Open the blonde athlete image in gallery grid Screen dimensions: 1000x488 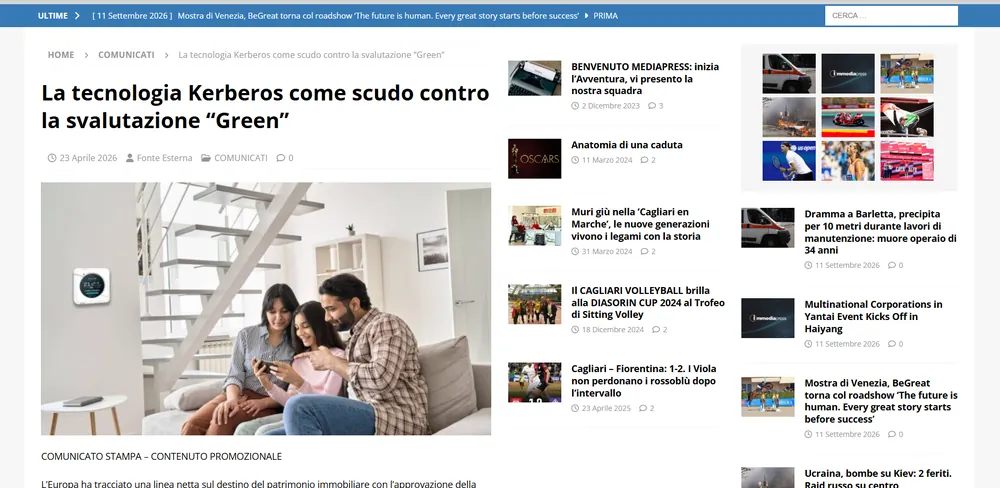(x=848, y=161)
